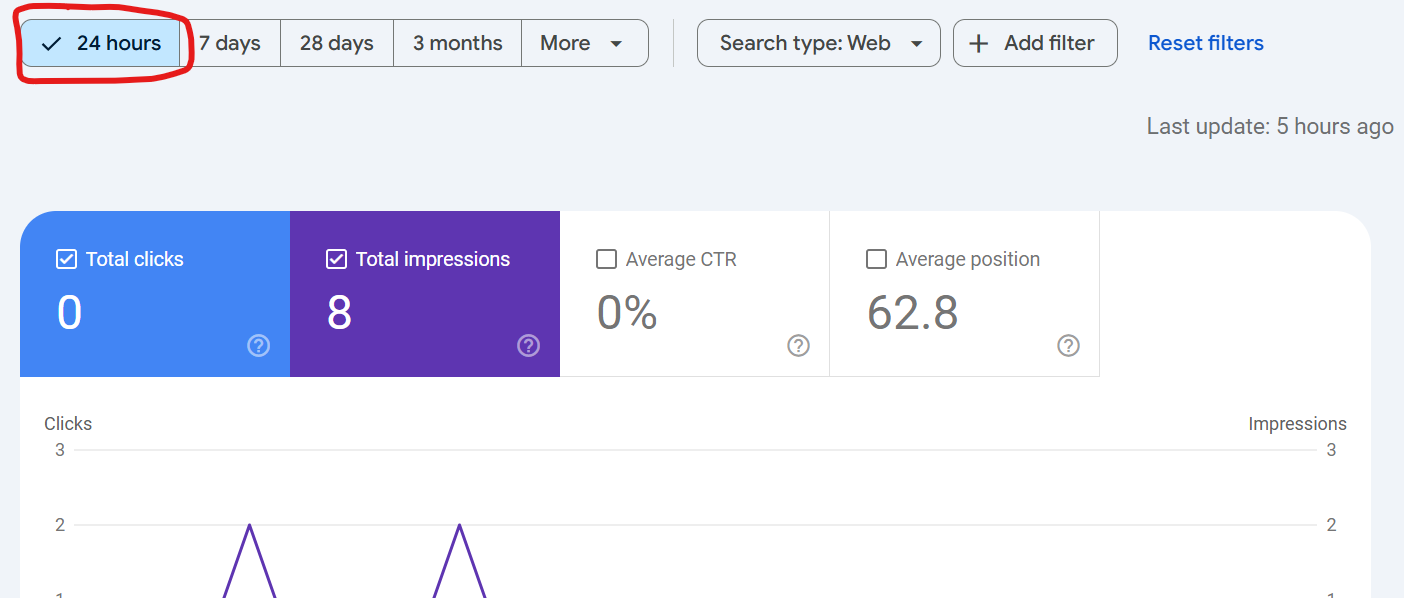Screen dimensions: 1404x598
Task: Click the Impressions axis label
Action: pyautogui.click(x=1297, y=424)
